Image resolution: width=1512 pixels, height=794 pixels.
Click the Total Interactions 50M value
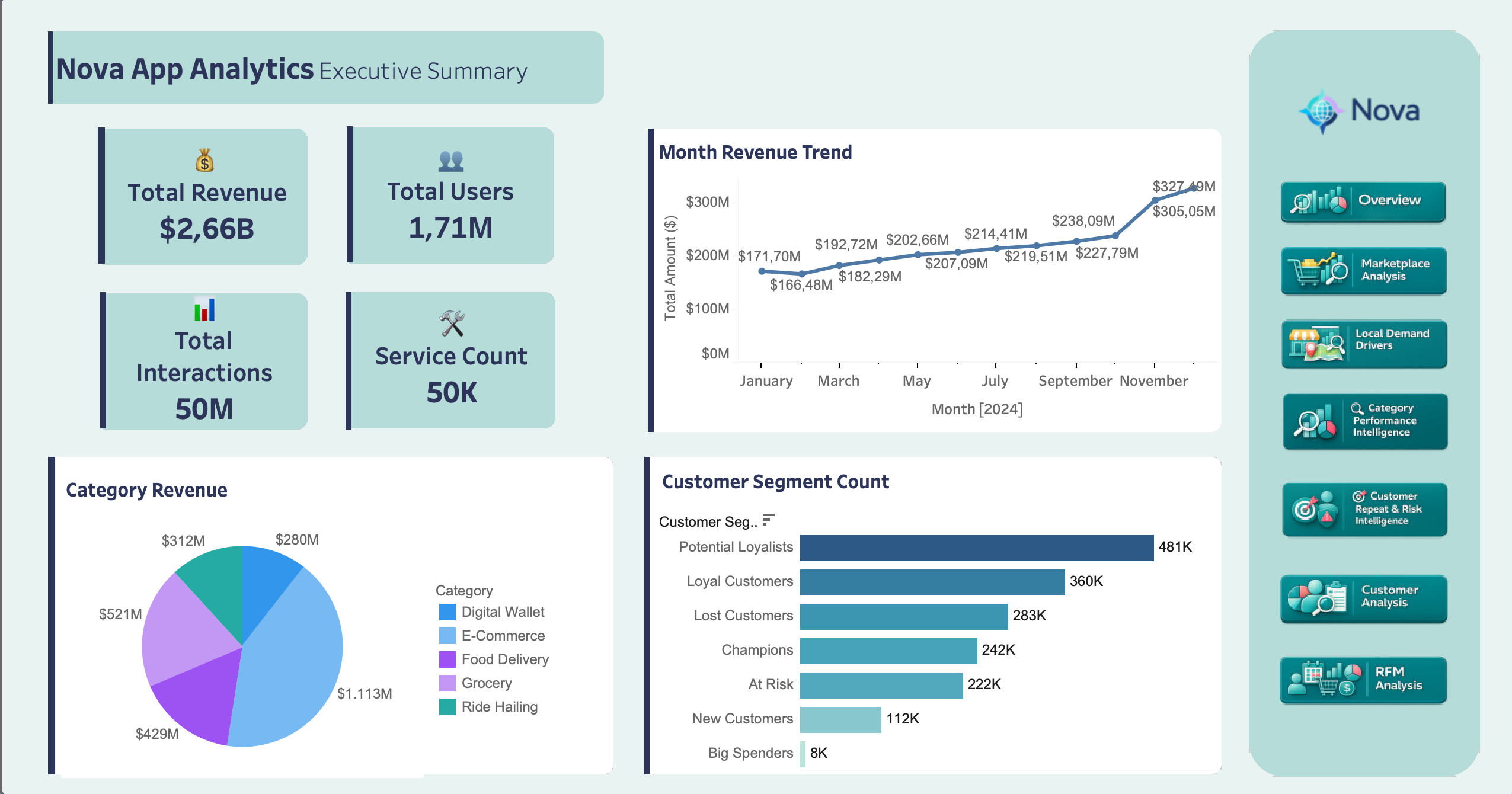click(204, 409)
